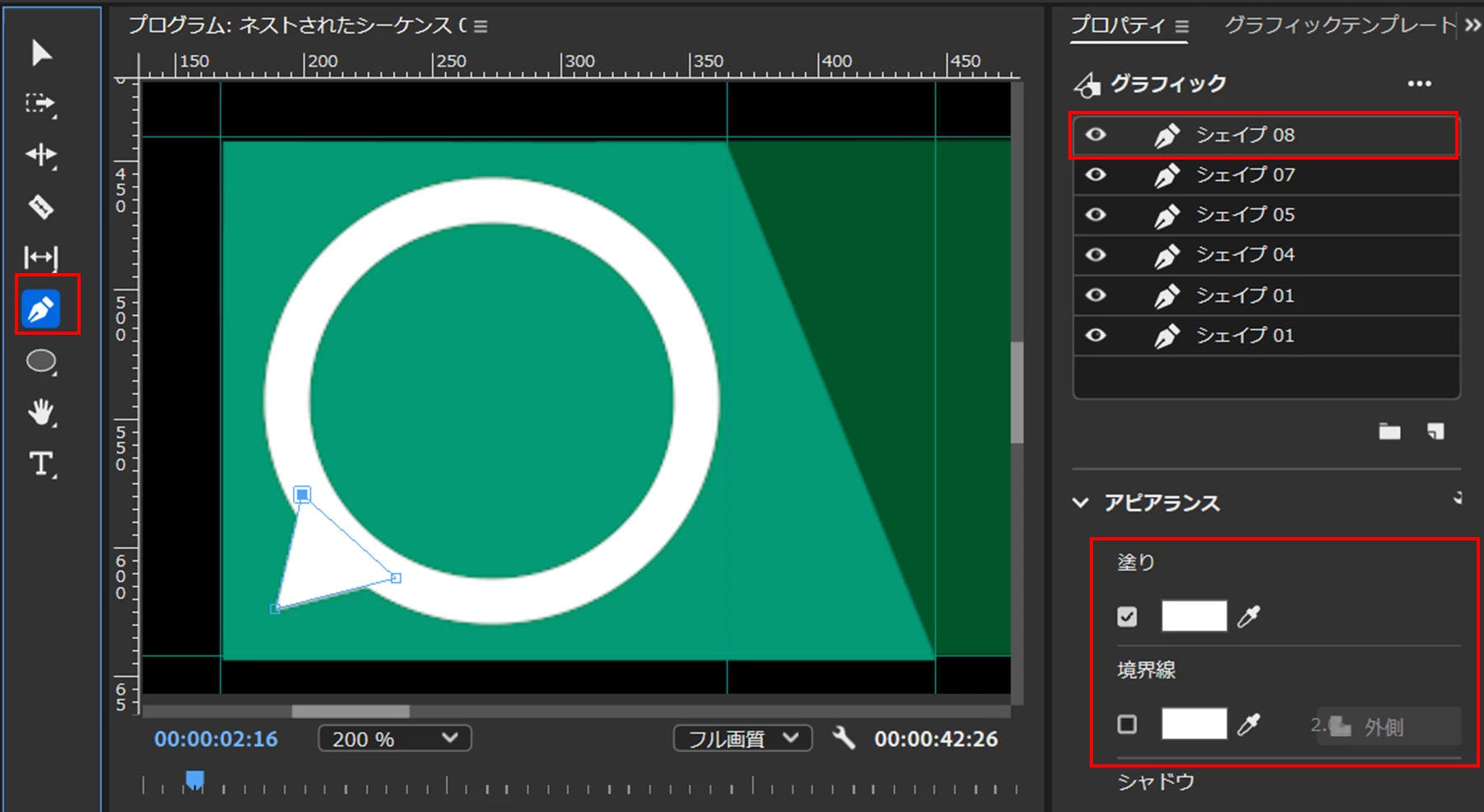Click pen icon of シェイプ 08 layer
The image size is (1484, 812).
pos(1166,135)
